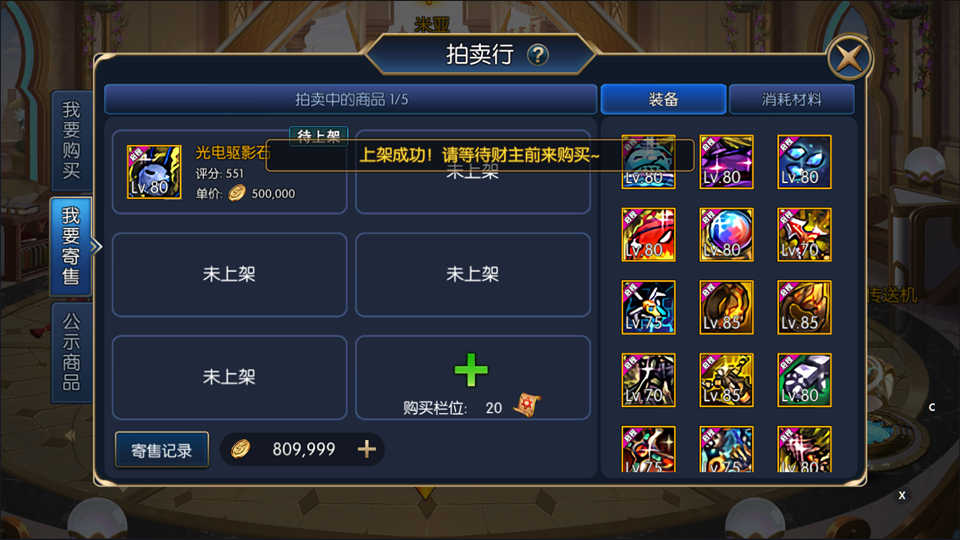Select the Lv.70 red arrow weapon icon
Viewport: 960px width, 540px height.
[804, 234]
